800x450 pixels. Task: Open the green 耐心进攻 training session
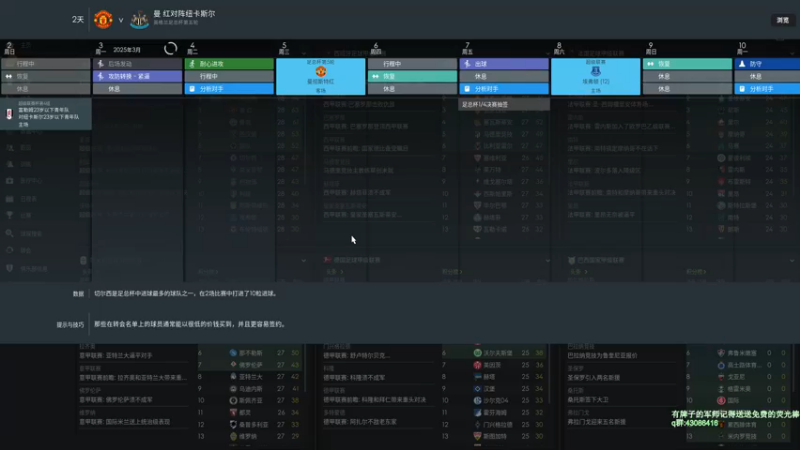[229, 64]
